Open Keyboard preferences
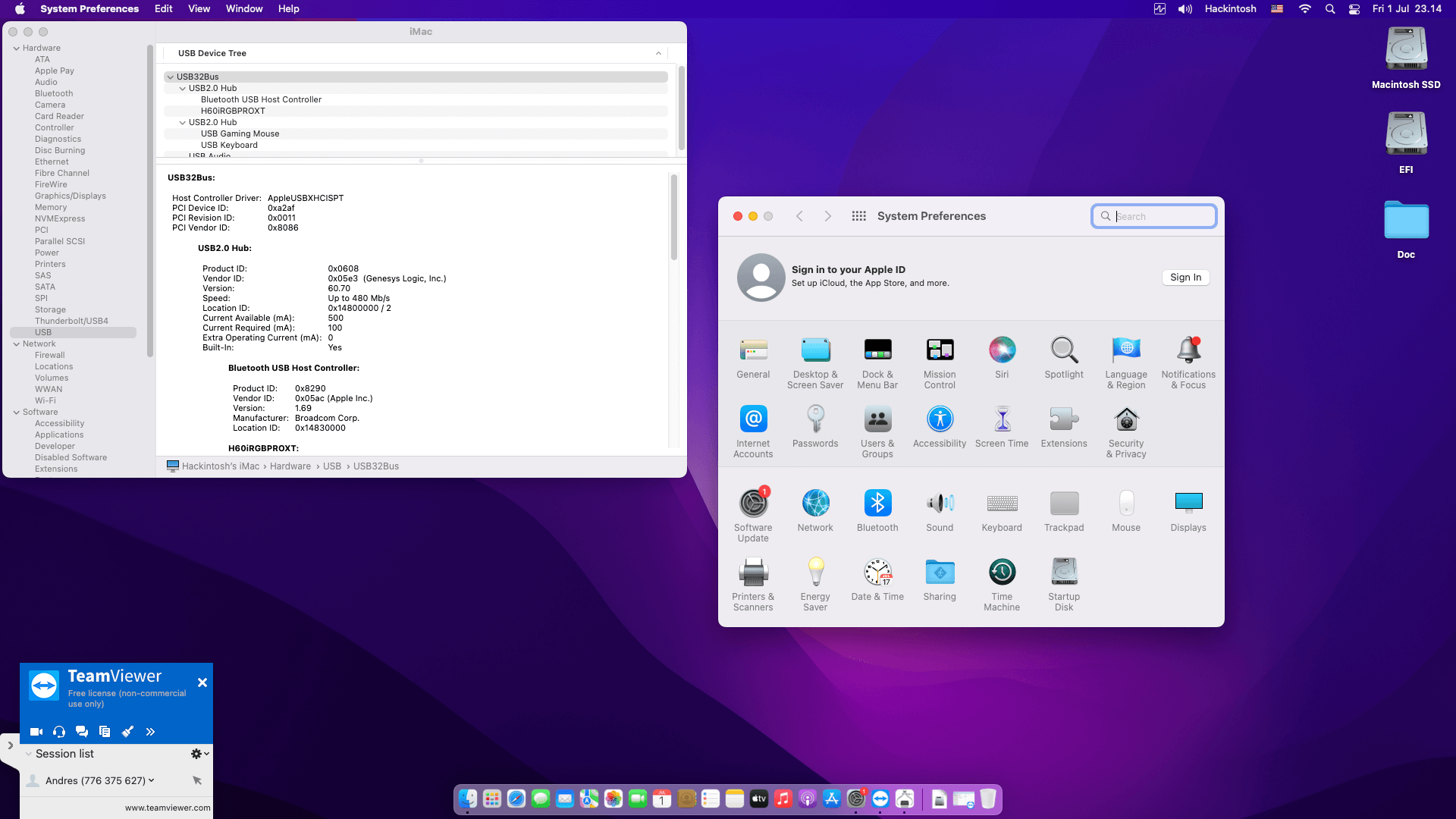Viewport: 1456px width, 819px height. click(1002, 511)
